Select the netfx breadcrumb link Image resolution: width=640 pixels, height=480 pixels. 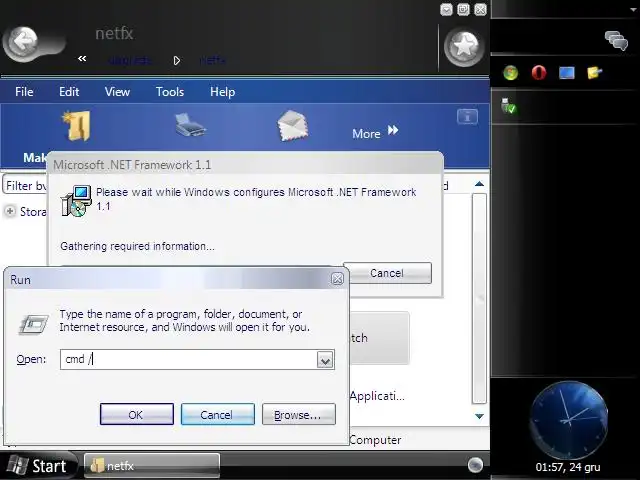pyautogui.click(x=213, y=60)
